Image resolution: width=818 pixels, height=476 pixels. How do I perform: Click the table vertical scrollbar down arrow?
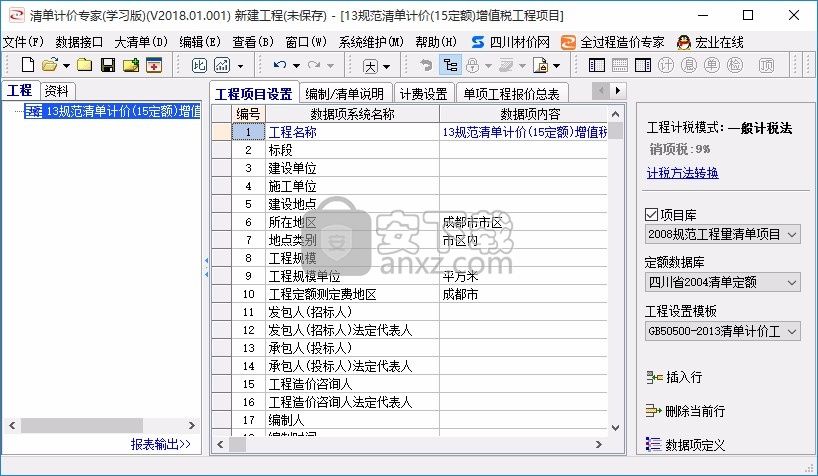pos(616,428)
